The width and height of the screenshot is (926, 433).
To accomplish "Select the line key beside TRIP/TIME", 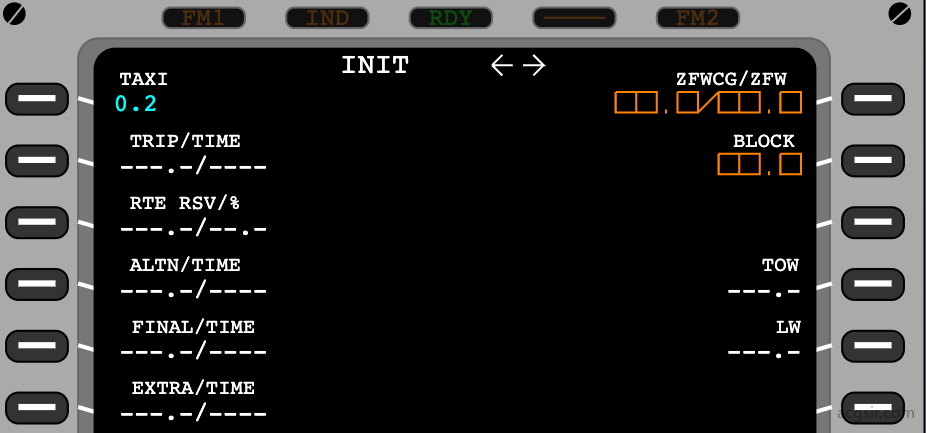I will tap(37, 161).
